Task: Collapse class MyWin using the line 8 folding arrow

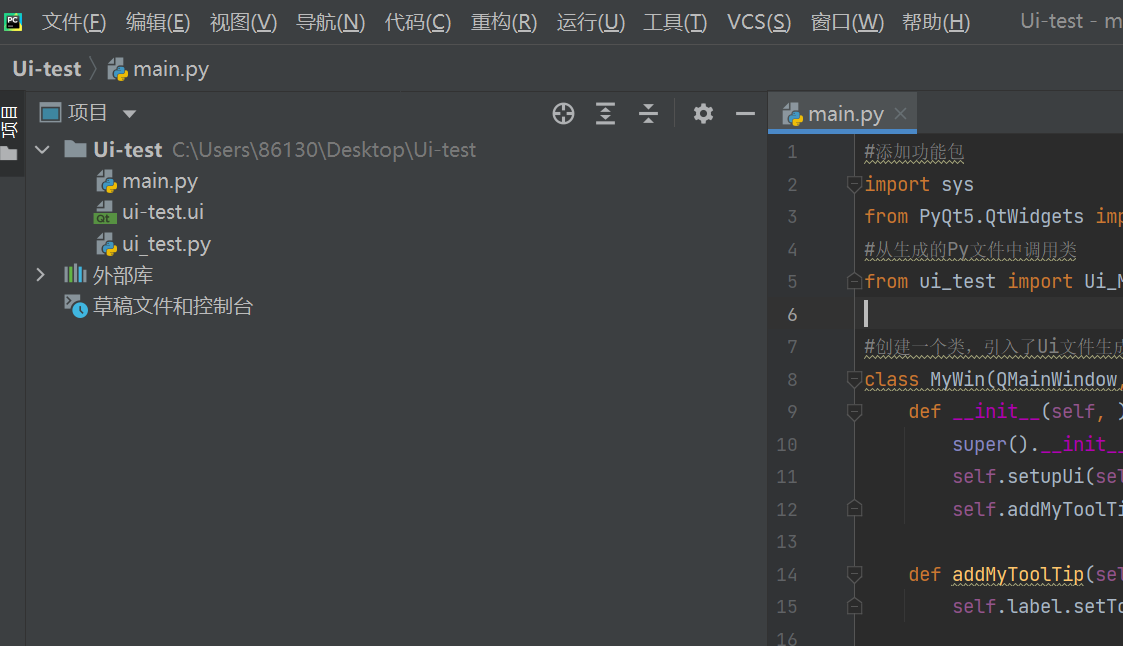Action: [x=854, y=379]
